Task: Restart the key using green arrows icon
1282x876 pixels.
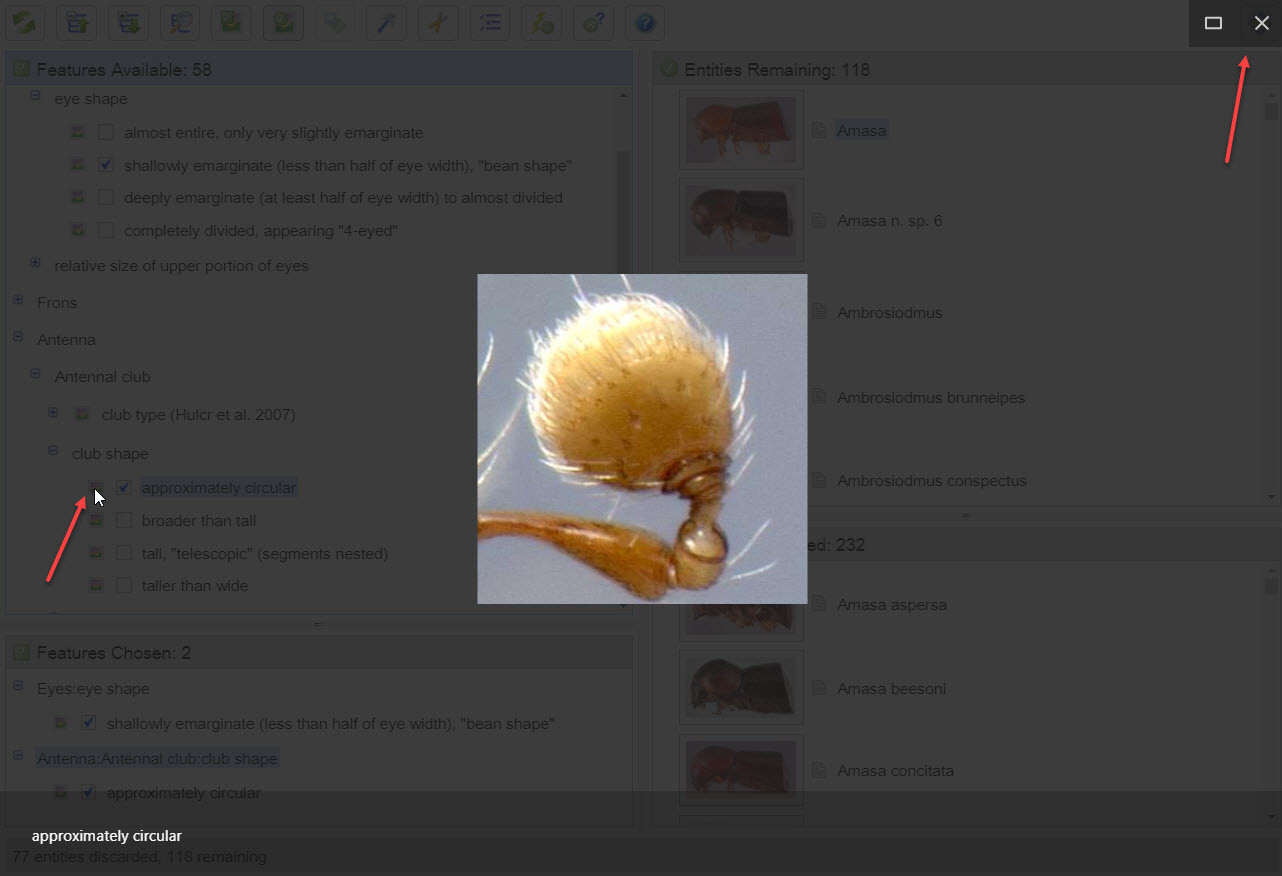Action: [x=25, y=23]
